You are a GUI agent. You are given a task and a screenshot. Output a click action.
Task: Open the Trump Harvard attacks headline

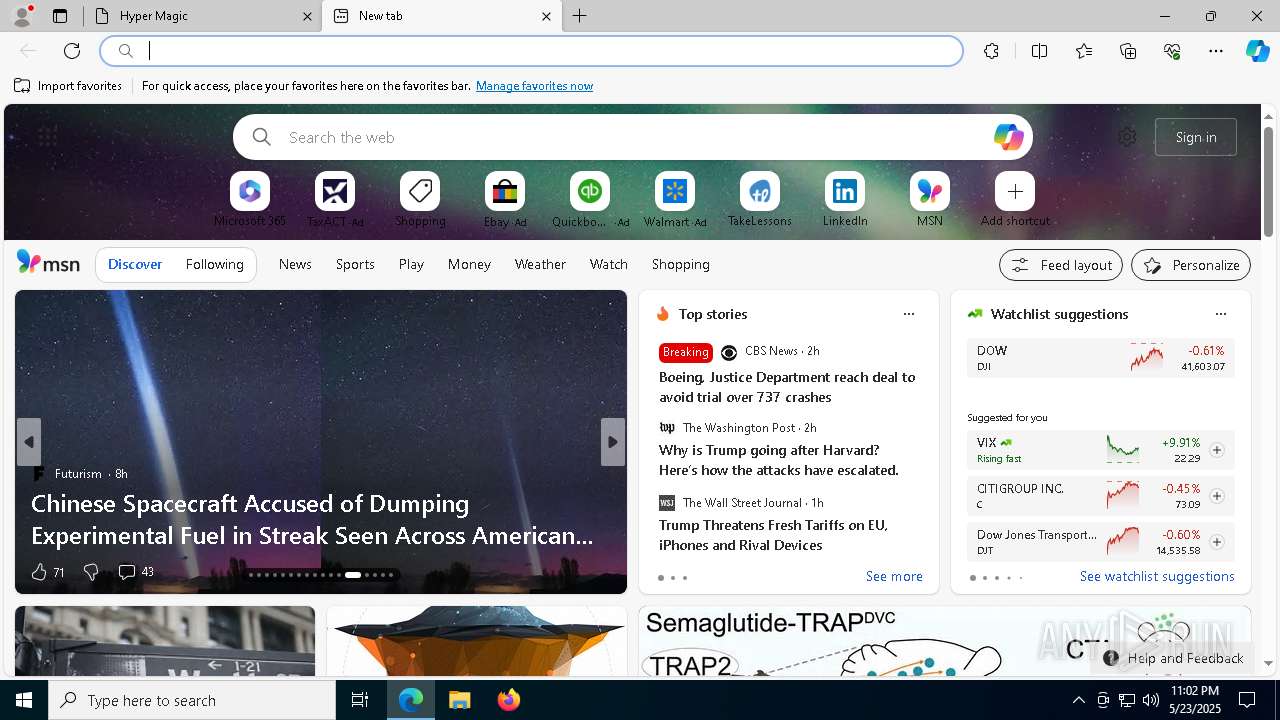pyautogui.click(x=779, y=460)
